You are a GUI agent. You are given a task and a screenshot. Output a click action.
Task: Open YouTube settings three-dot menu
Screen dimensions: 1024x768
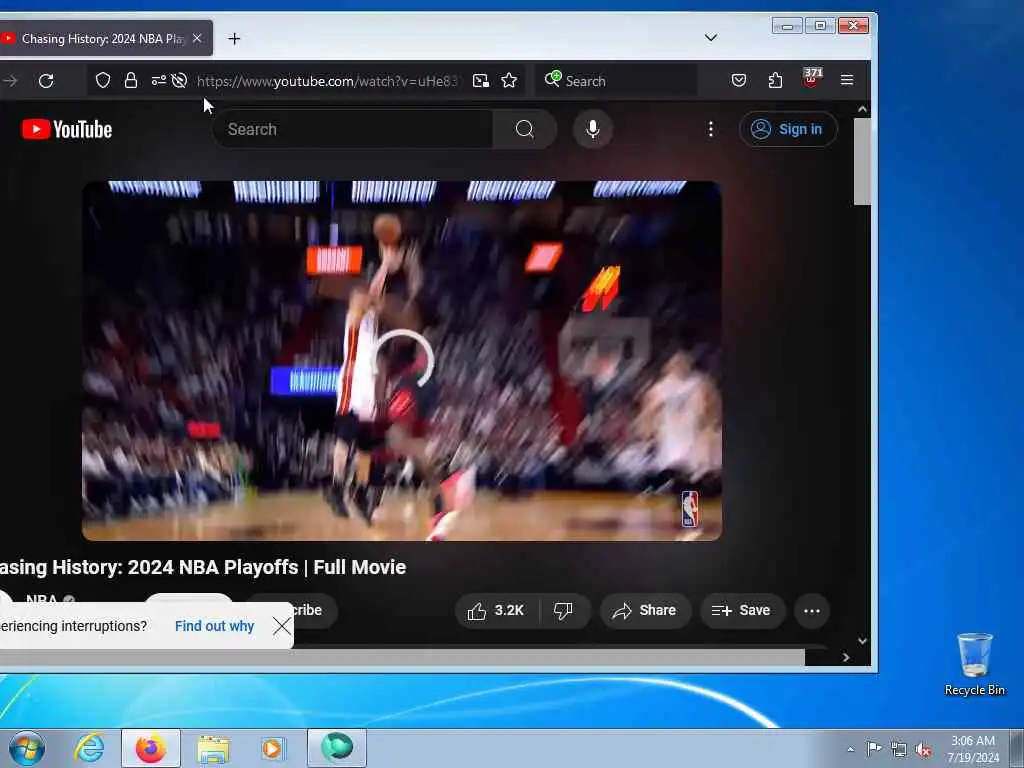[711, 129]
